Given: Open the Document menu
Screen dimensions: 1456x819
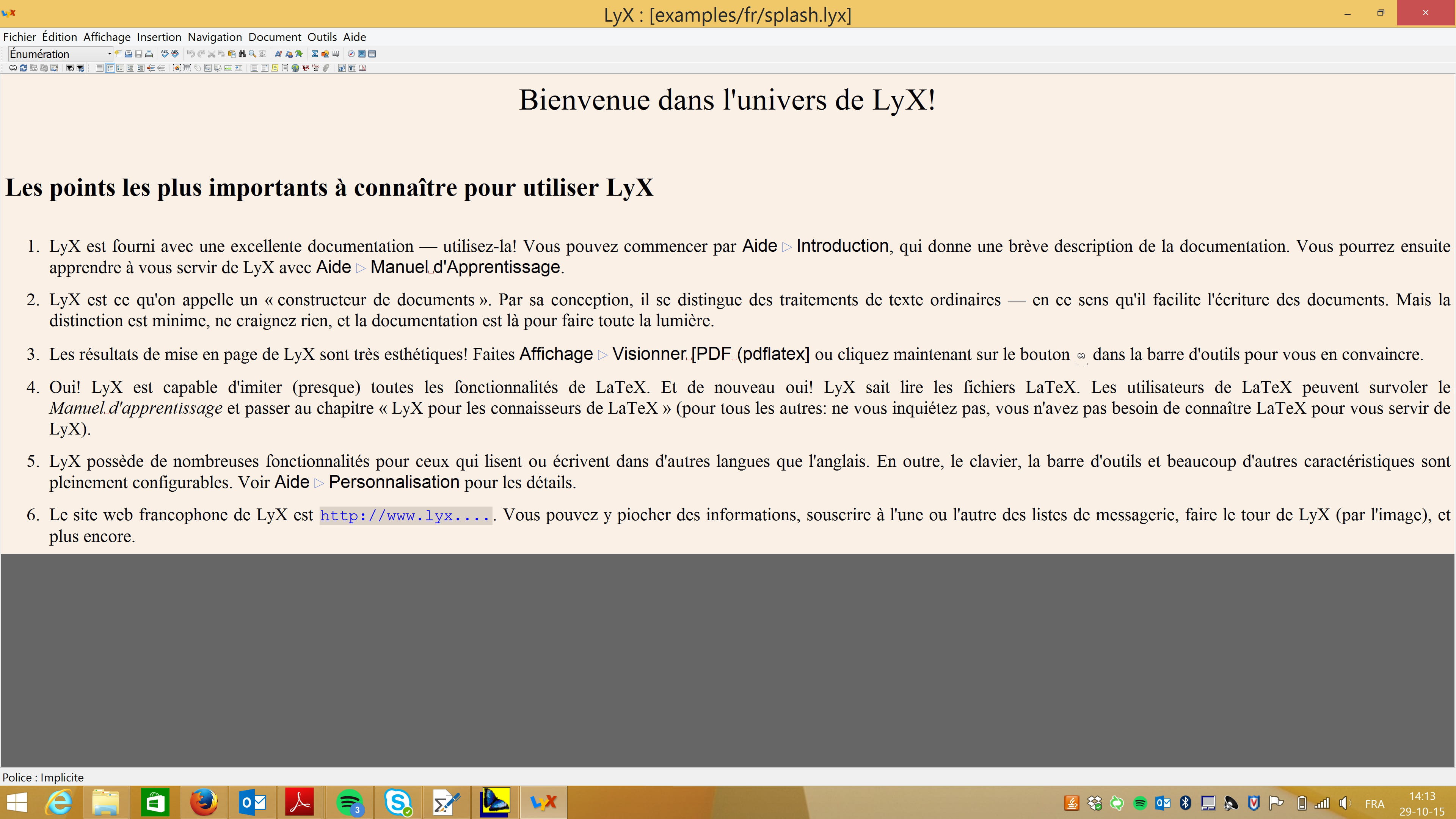Looking at the screenshot, I should pos(275,37).
